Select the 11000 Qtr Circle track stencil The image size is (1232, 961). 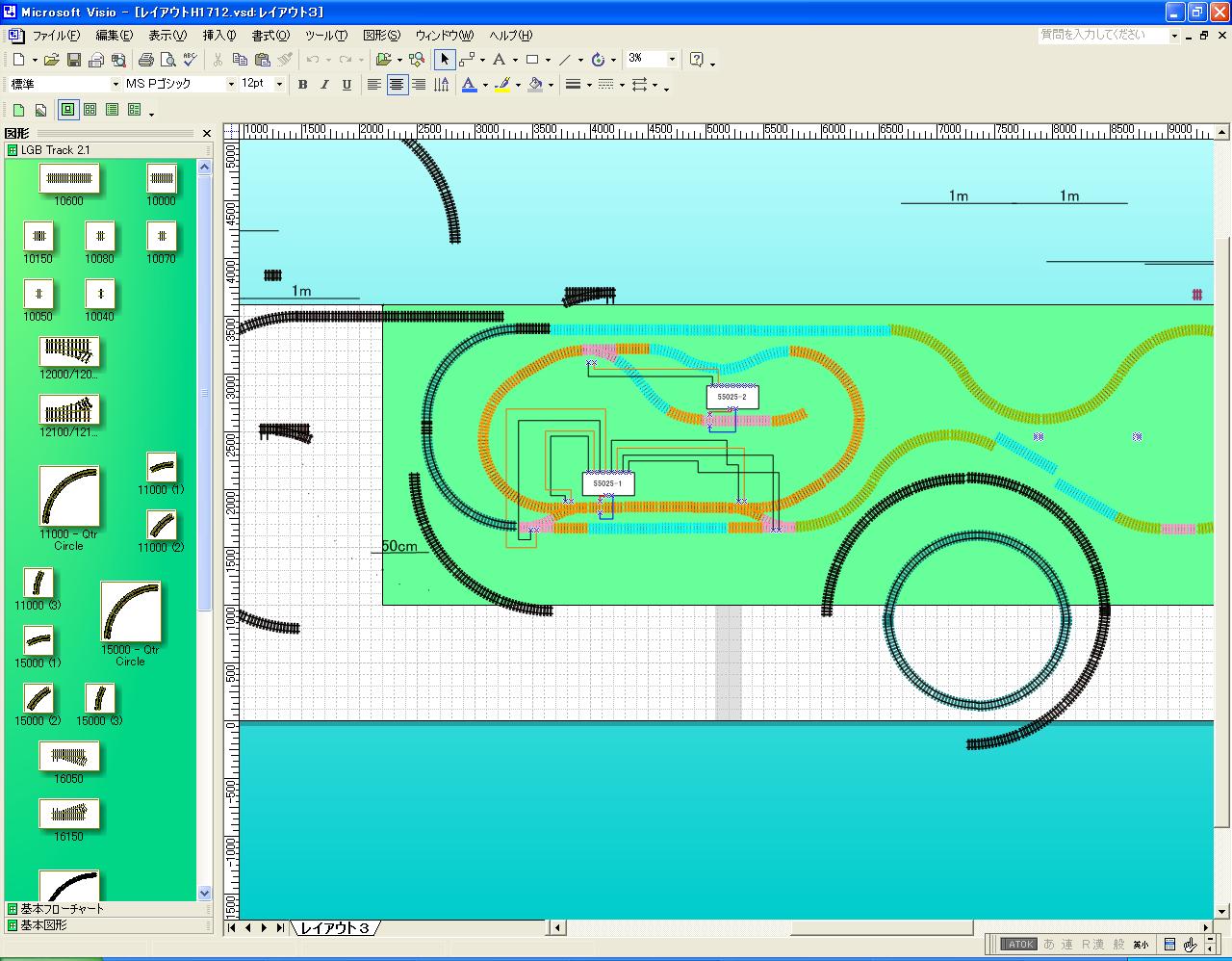tap(68, 497)
